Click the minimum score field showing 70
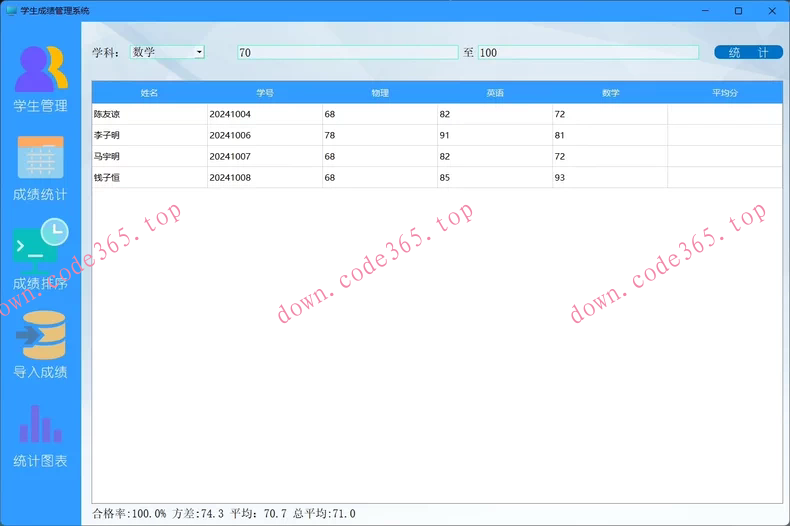The image size is (790, 526). tap(347, 52)
